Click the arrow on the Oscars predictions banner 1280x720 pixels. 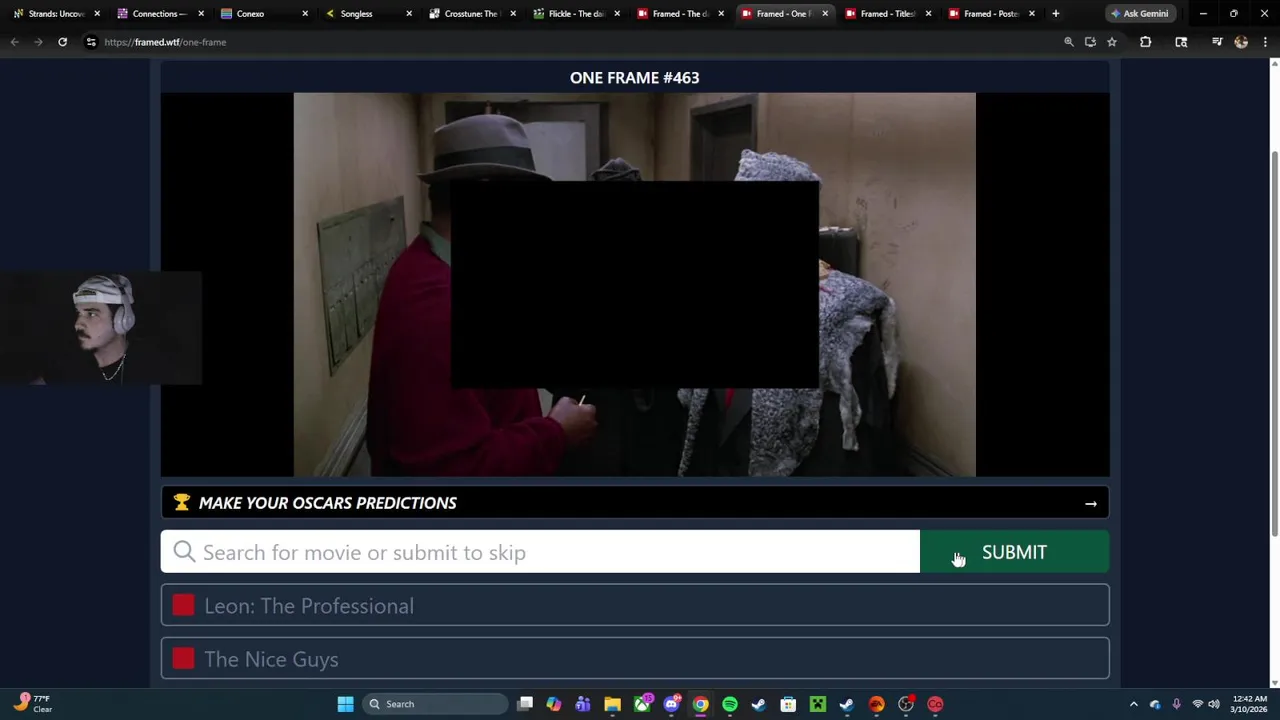point(1091,504)
